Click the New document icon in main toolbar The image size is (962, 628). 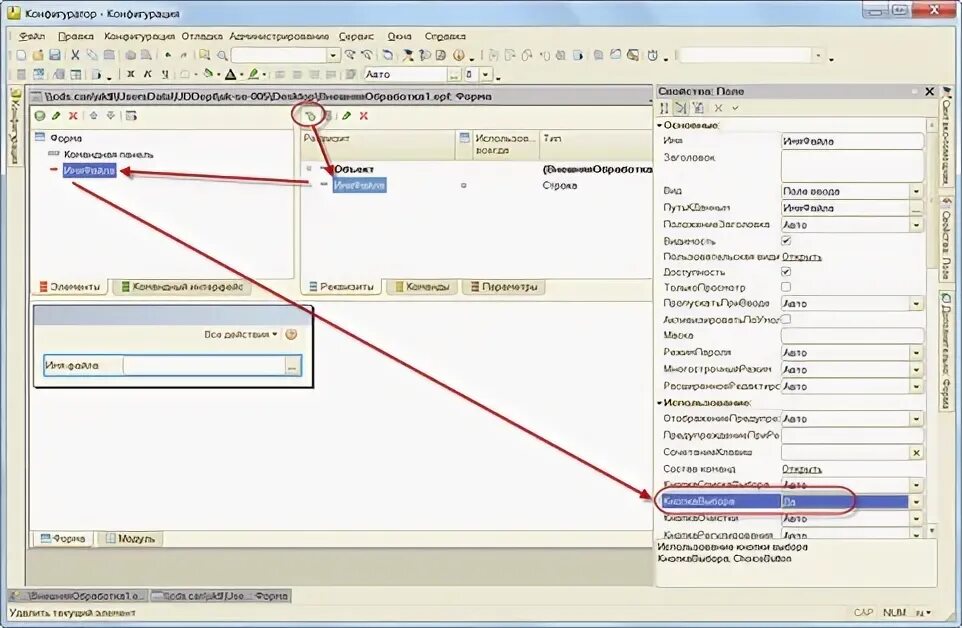point(21,55)
